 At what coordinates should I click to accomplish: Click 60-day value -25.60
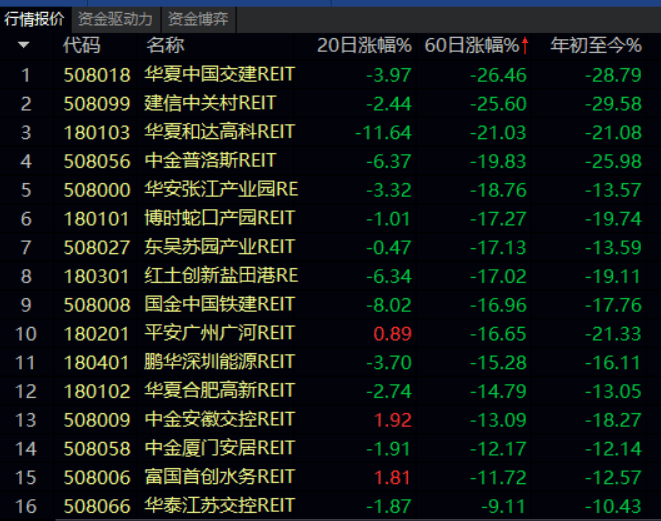pos(498,104)
